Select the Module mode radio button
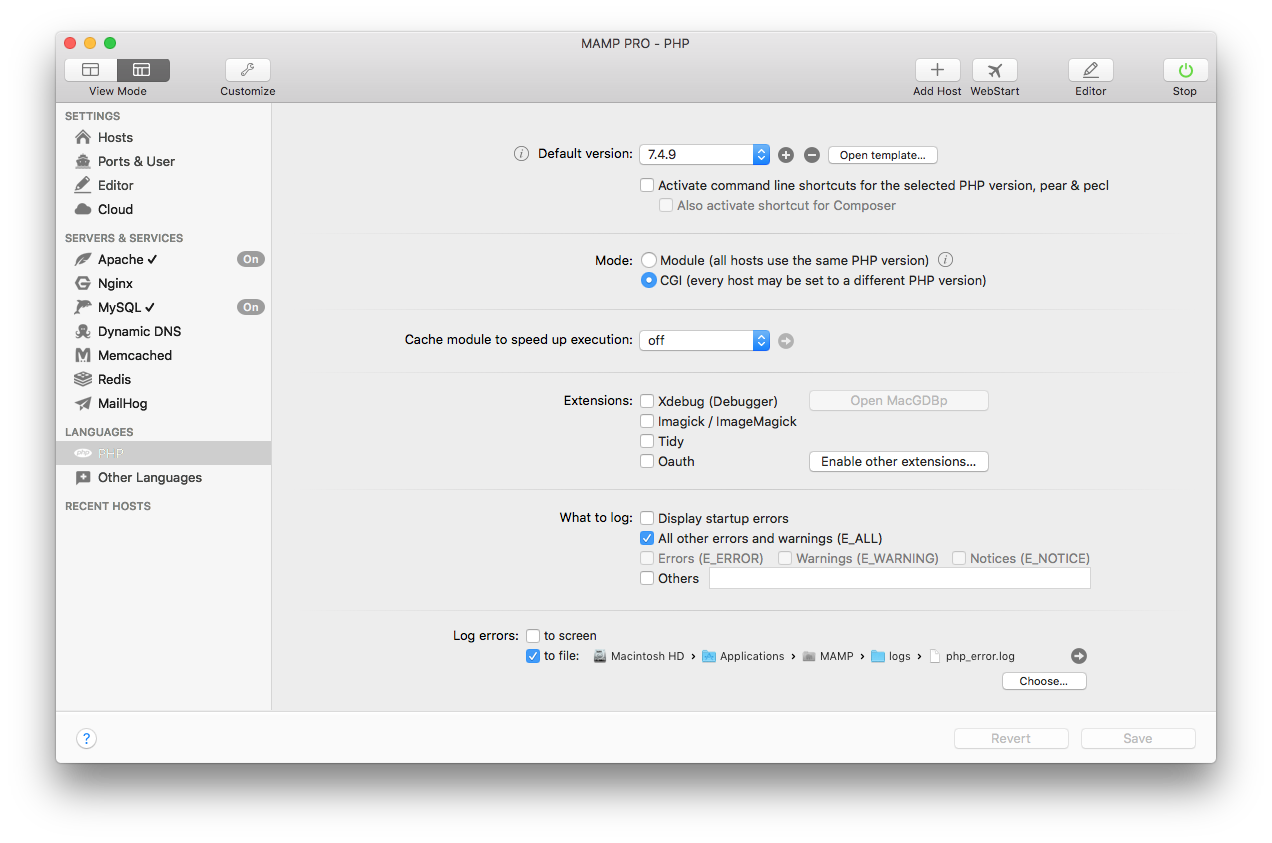 [649, 259]
